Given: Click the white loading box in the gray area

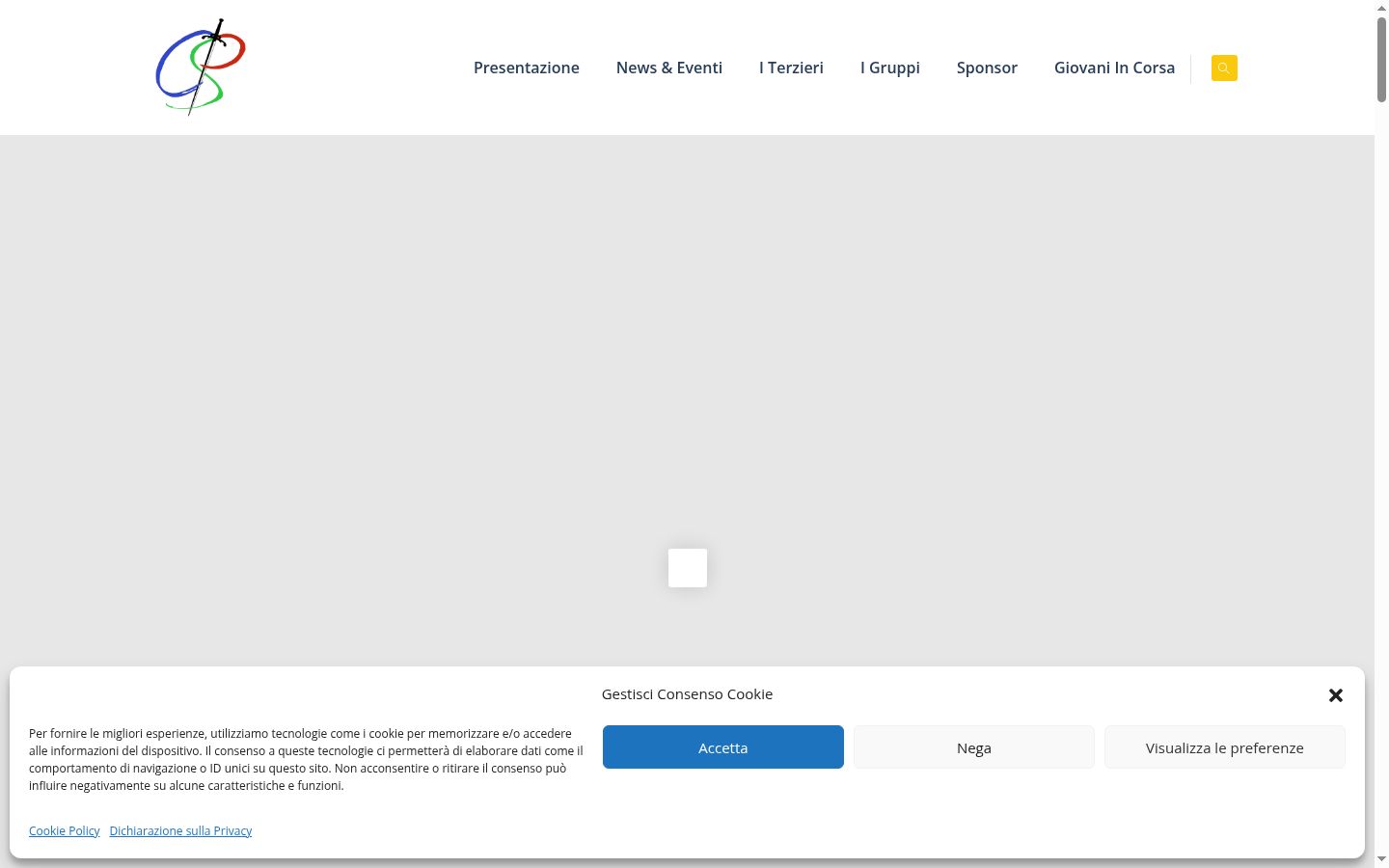Looking at the screenshot, I should pyautogui.click(x=688, y=568).
